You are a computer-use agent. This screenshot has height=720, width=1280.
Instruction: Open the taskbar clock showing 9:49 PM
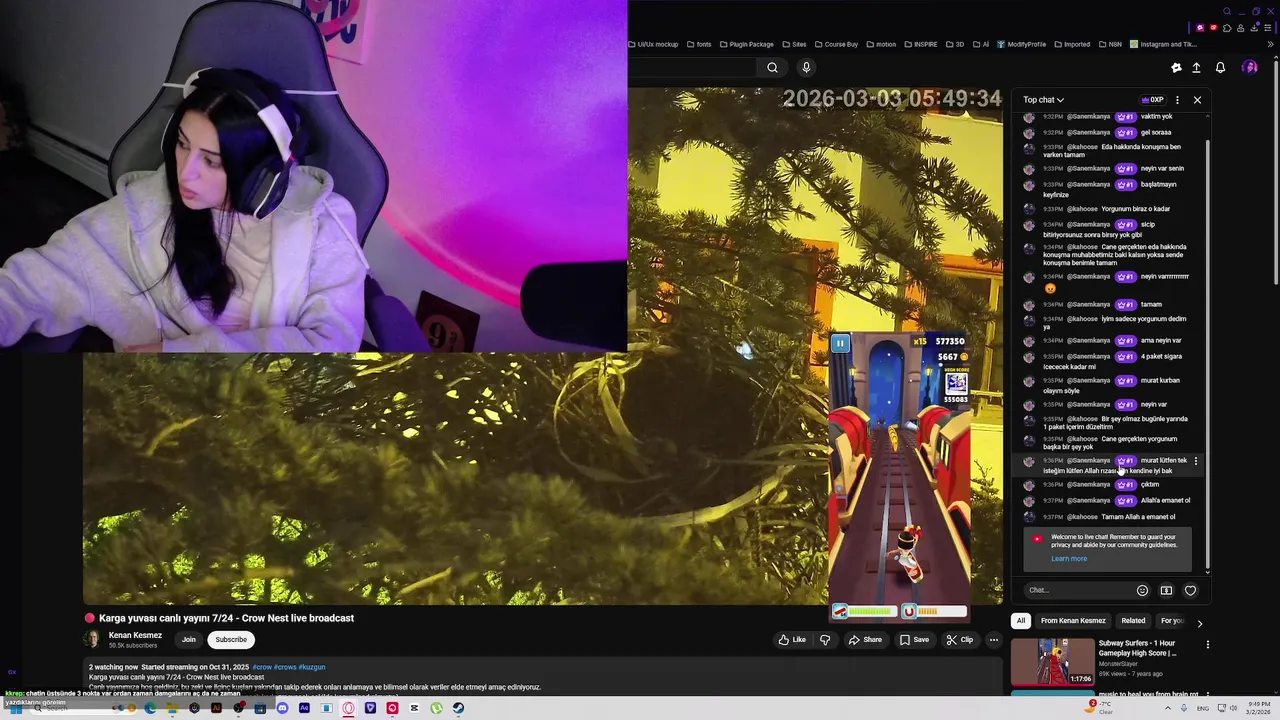coord(1259,708)
